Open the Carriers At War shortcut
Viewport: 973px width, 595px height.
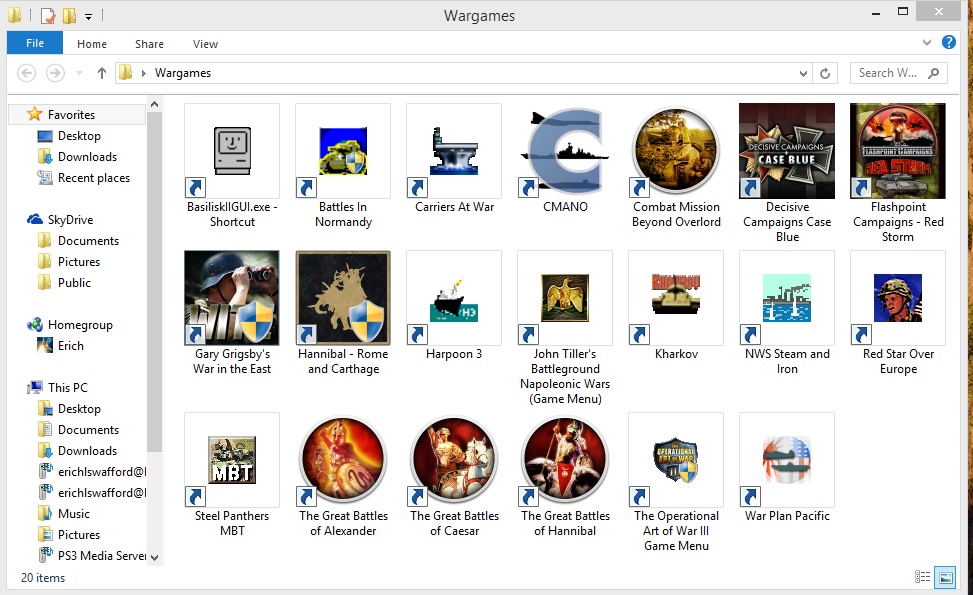[454, 151]
